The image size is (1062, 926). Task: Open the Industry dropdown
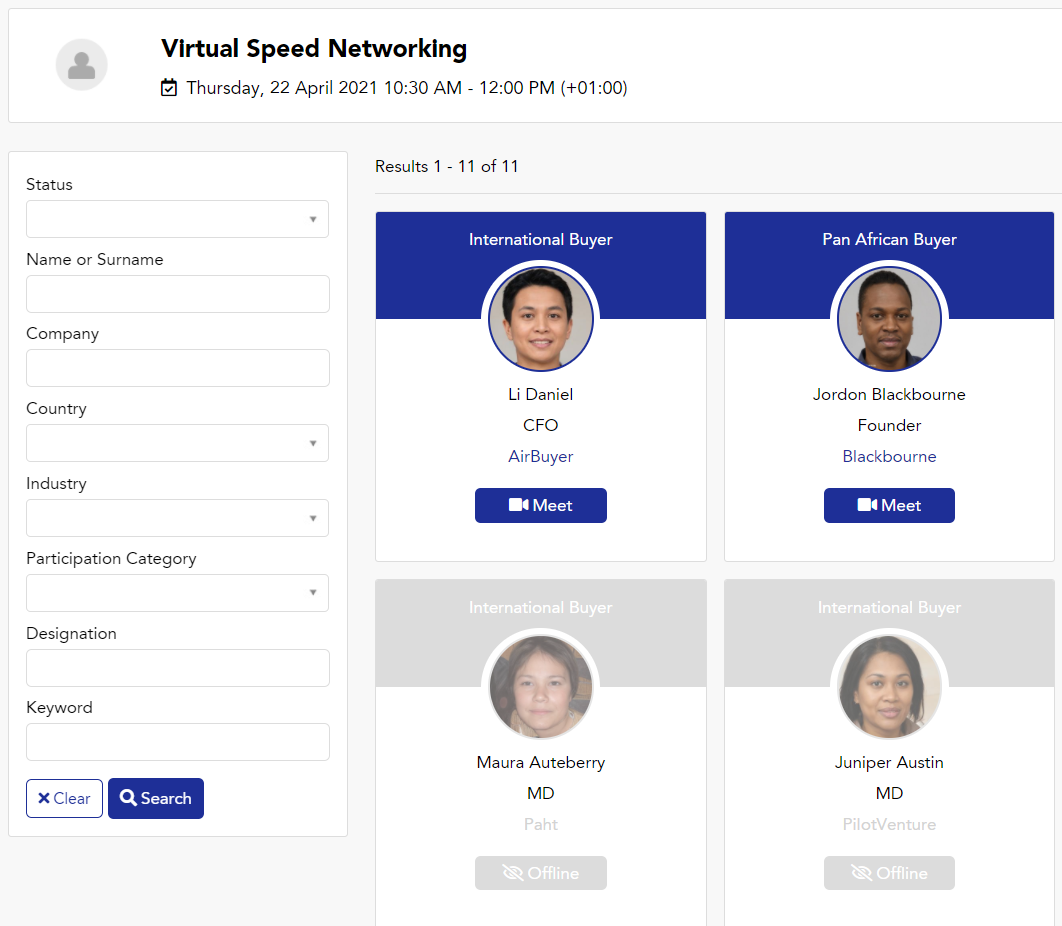(x=177, y=518)
